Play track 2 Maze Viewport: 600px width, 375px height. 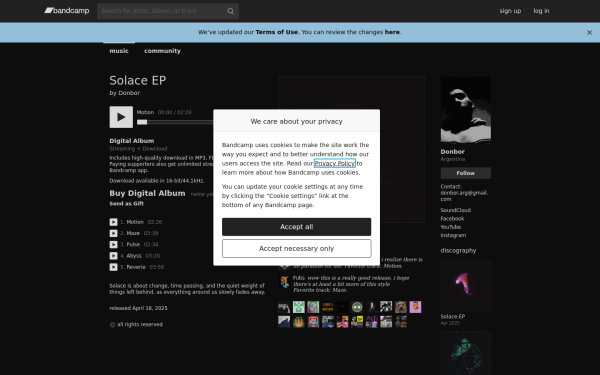[113, 233]
